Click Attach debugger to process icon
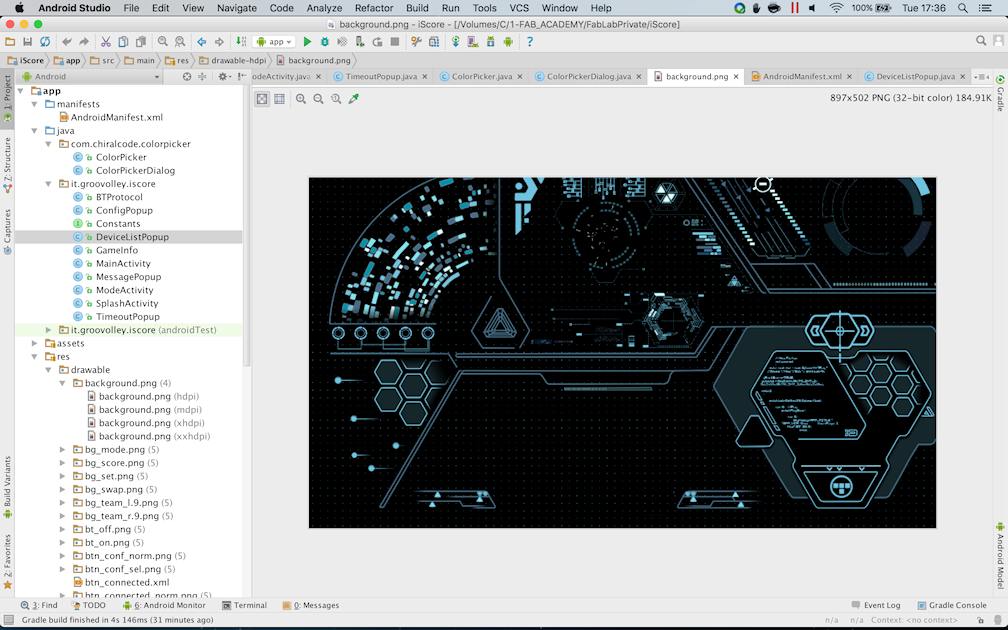The width and height of the screenshot is (1008, 630). [x=359, y=42]
